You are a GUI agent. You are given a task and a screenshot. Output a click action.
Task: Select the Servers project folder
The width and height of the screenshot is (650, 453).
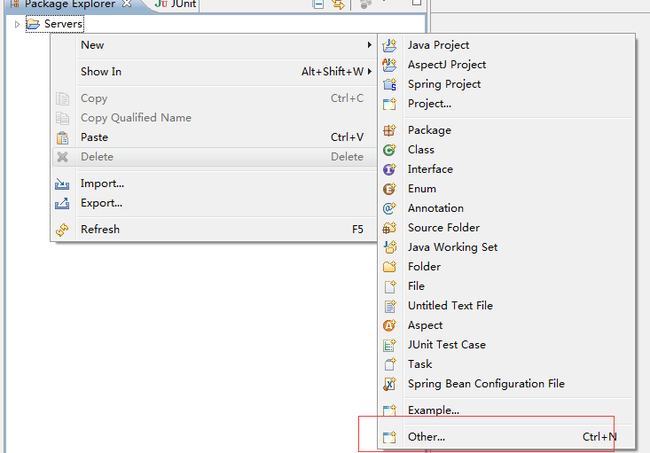click(x=55, y=24)
